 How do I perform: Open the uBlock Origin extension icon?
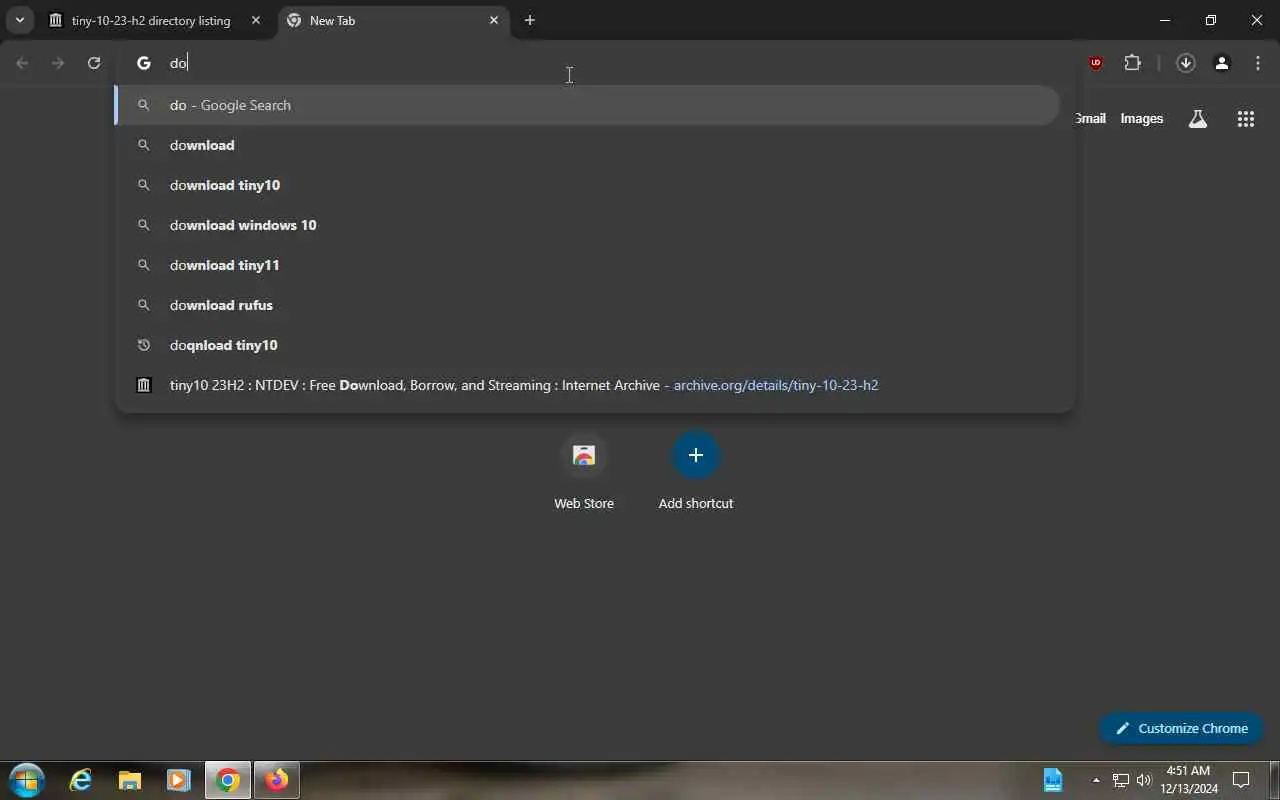pyautogui.click(x=1096, y=63)
